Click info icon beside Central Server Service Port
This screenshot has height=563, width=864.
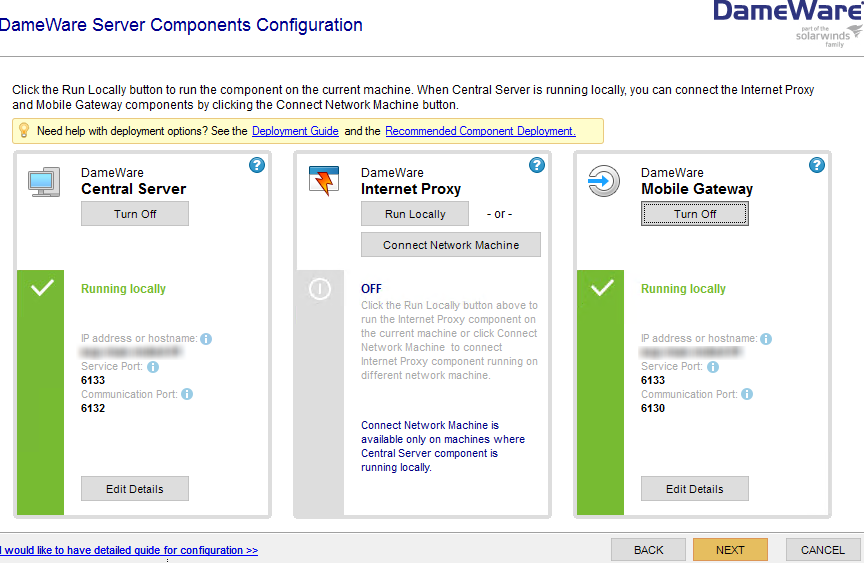tap(153, 367)
